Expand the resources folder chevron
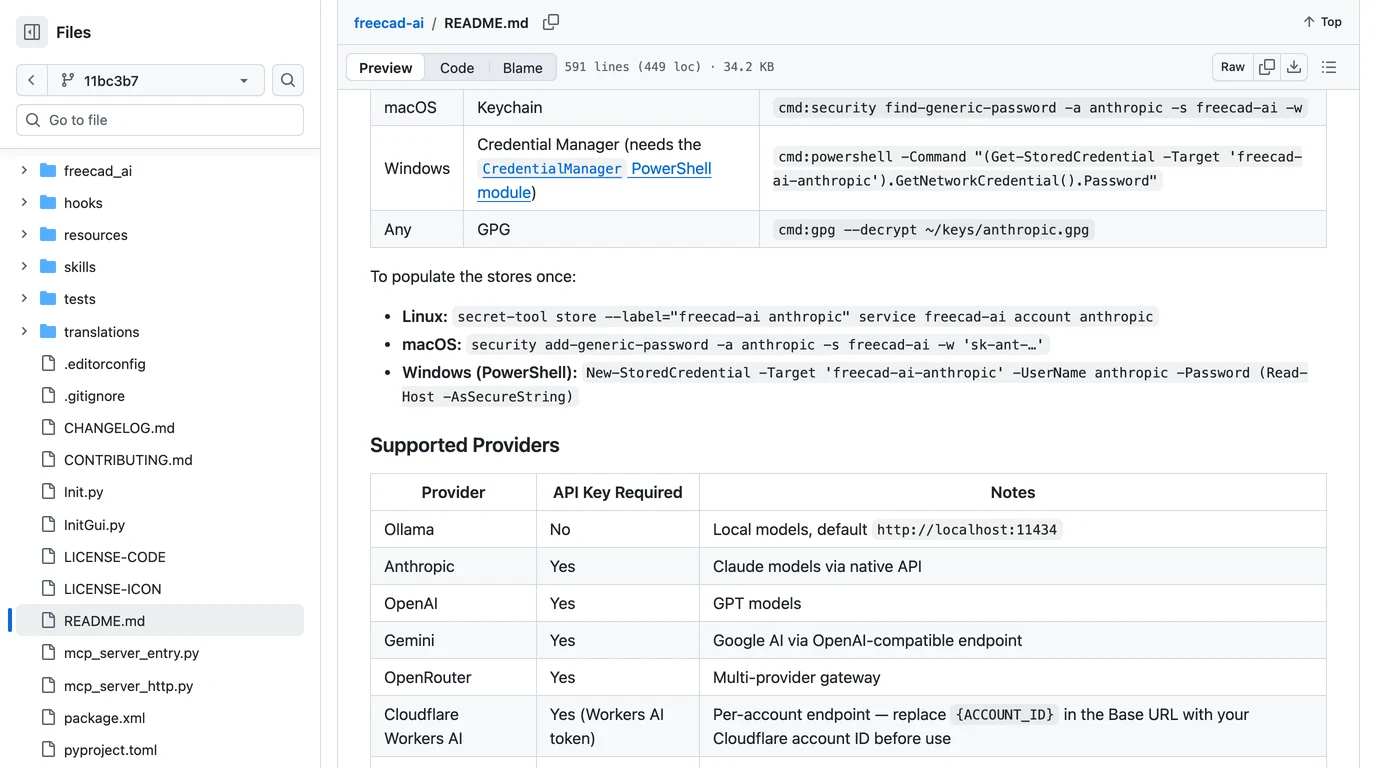 (24, 235)
